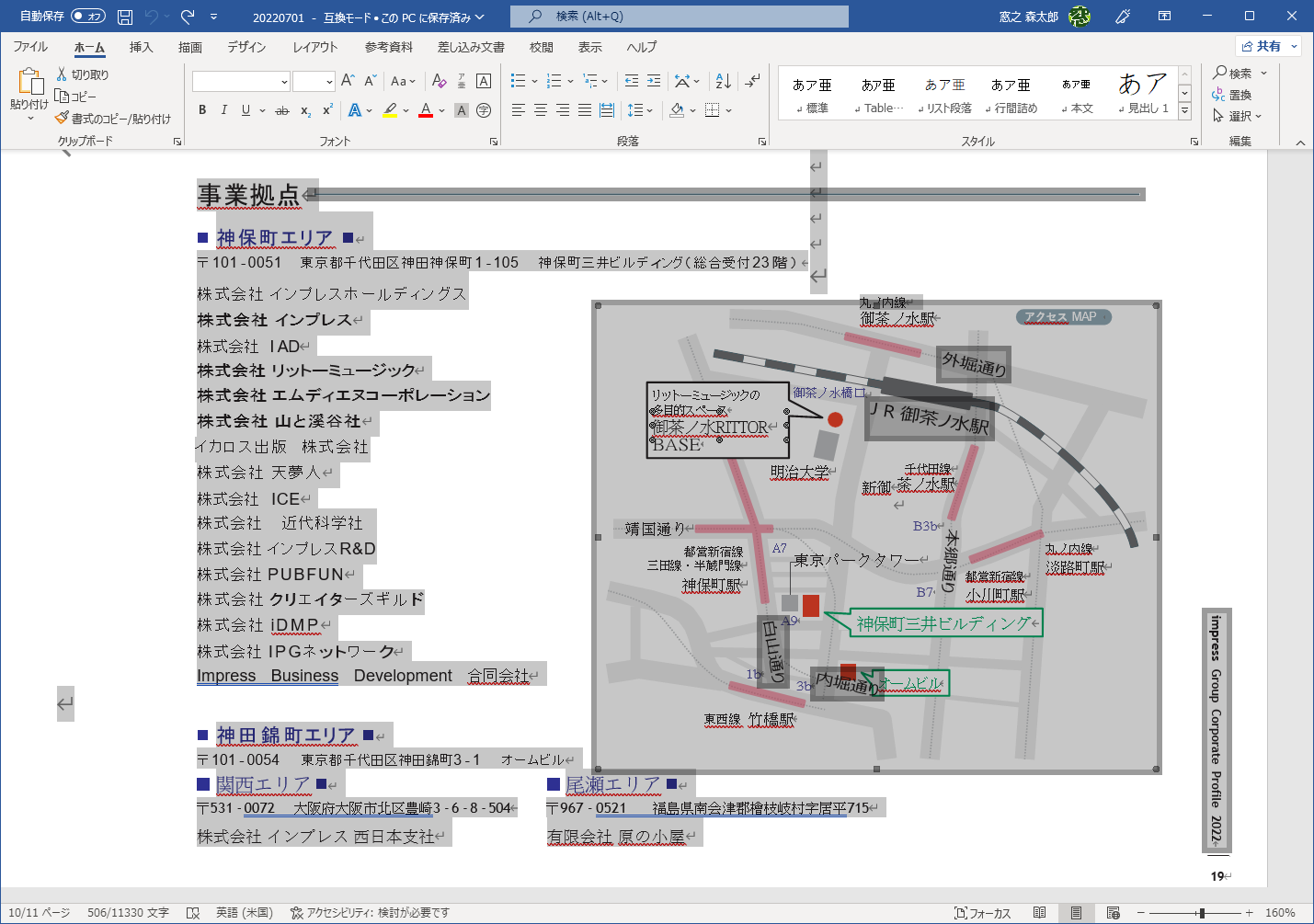Toggle italic formatting

pos(223,108)
